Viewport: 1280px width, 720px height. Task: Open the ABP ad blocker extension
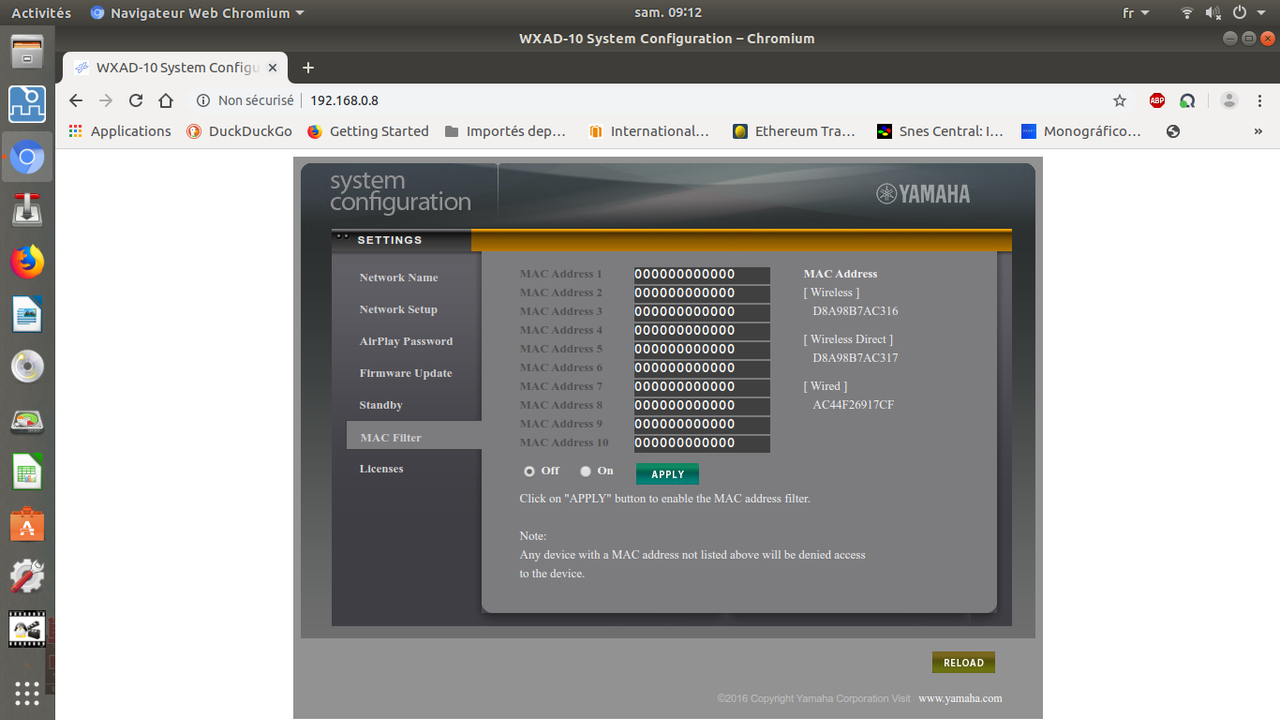pos(1157,100)
